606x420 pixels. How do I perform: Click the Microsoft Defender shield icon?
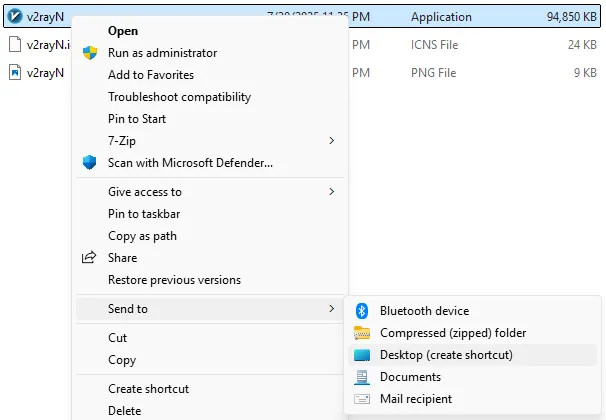coord(89,163)
